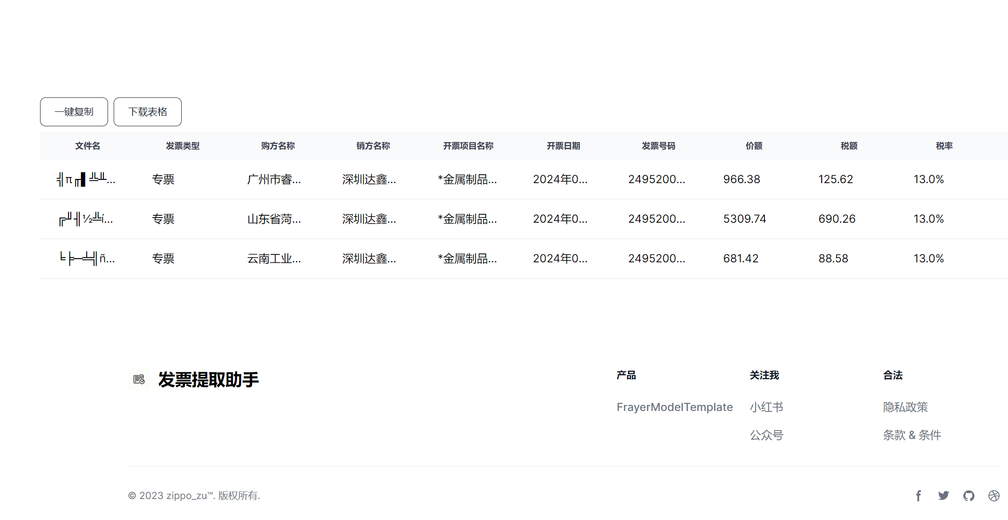1008x520 pixels.
Task: Select the price cell 5309.74
Action: coord(744,219)
